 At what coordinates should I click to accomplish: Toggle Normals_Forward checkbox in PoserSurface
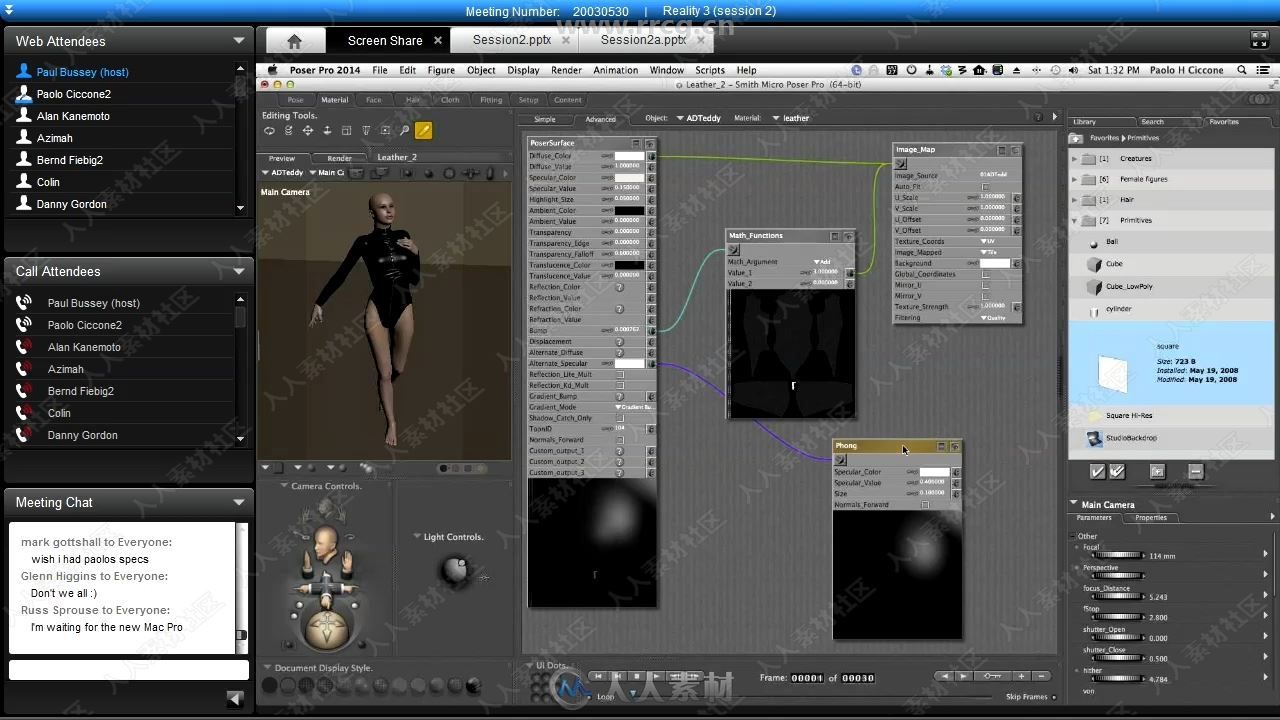pos(620,440)
